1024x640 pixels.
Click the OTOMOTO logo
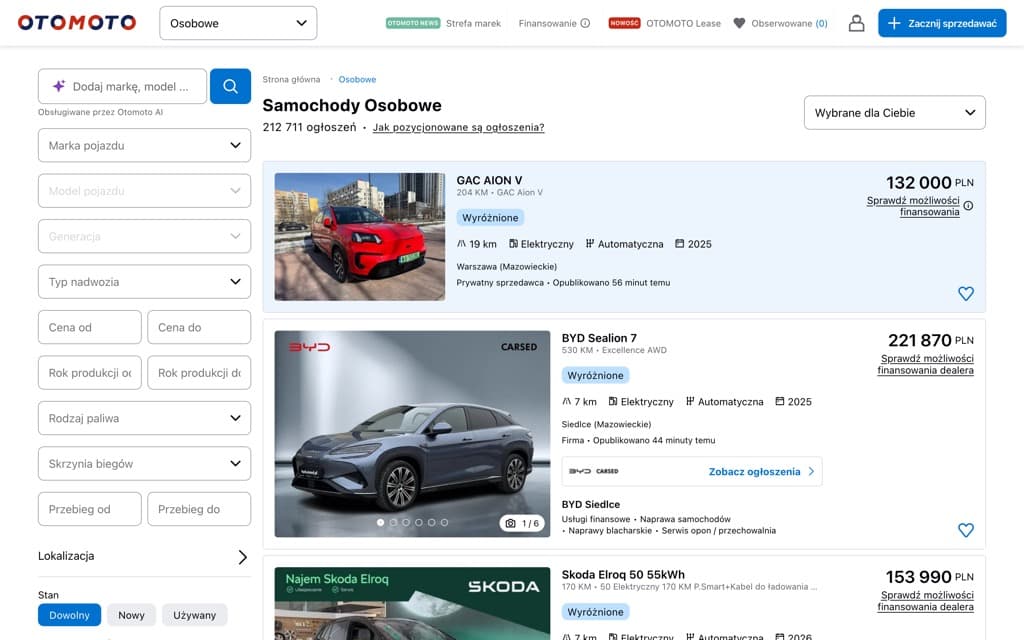(75, 22)
